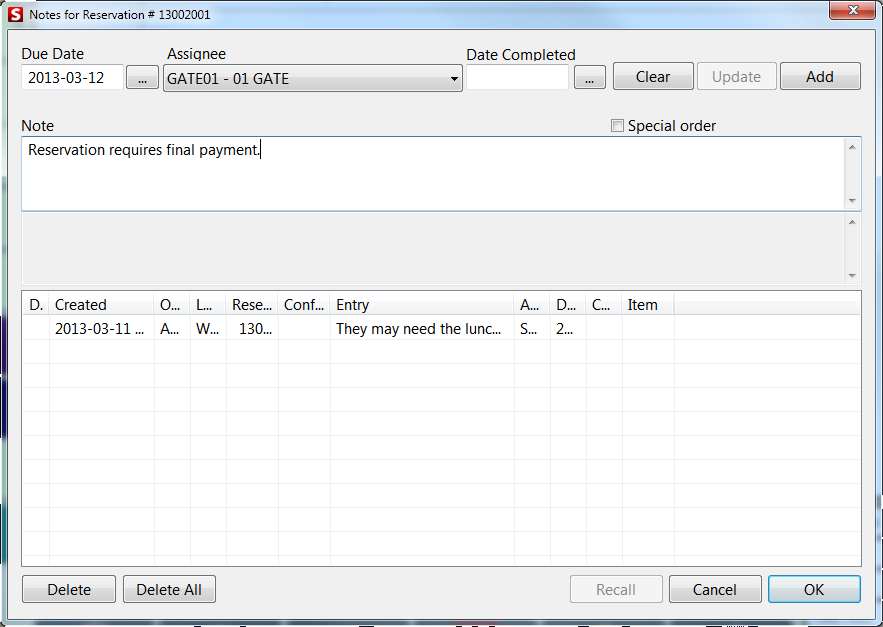Enable the Special order checkbox
Image resolution: width=883 pixels, height=627 pixels.
pos(617,125)
